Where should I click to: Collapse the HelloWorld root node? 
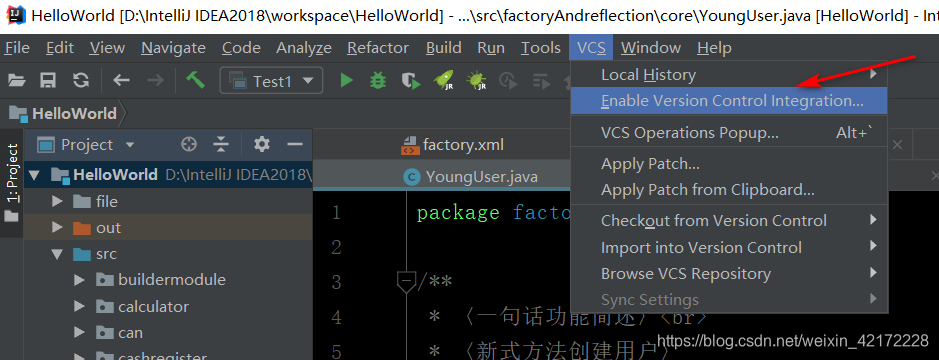(x=34, y=175)
